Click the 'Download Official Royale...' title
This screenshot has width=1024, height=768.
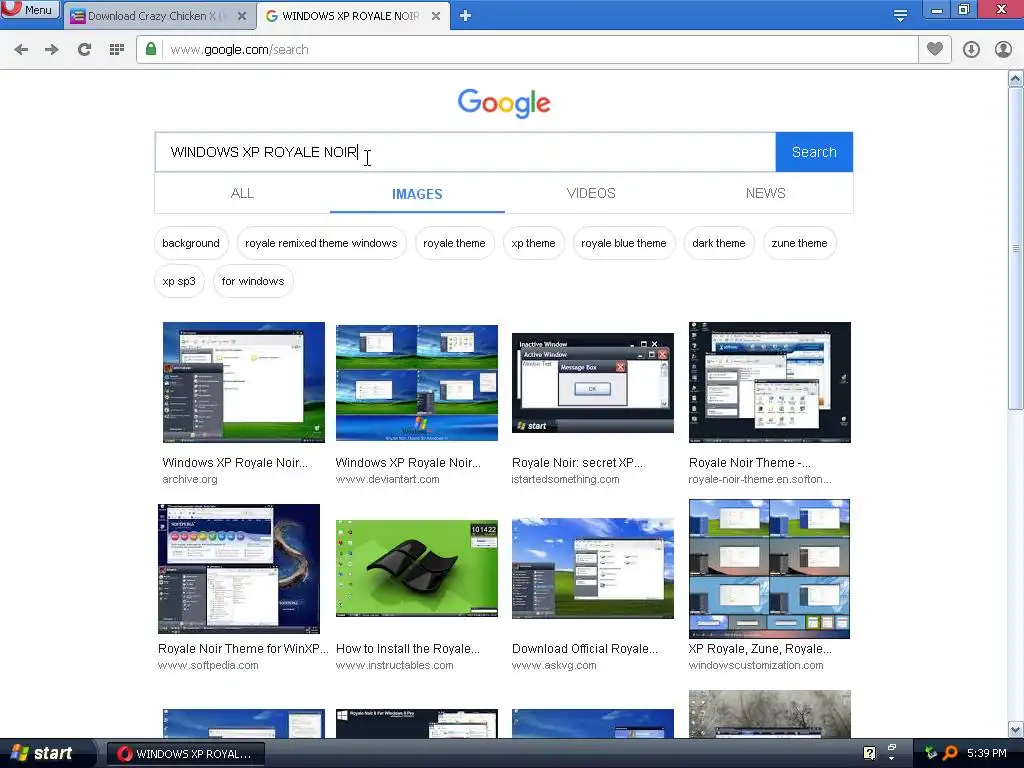point(584,648)
